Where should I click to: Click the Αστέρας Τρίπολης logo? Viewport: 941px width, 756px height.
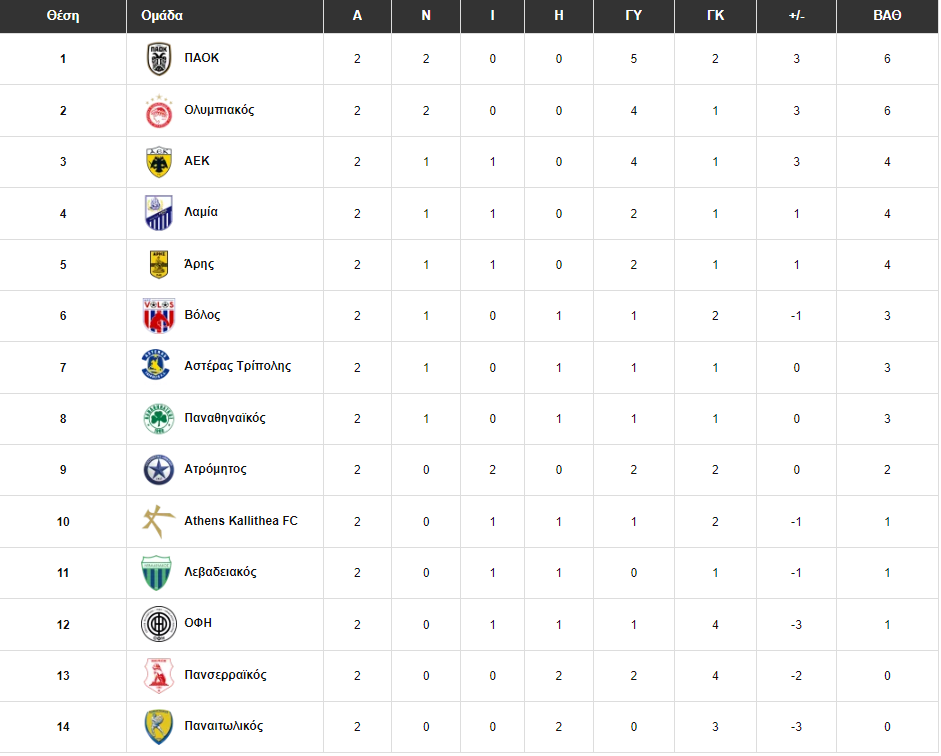click(158, 367)
